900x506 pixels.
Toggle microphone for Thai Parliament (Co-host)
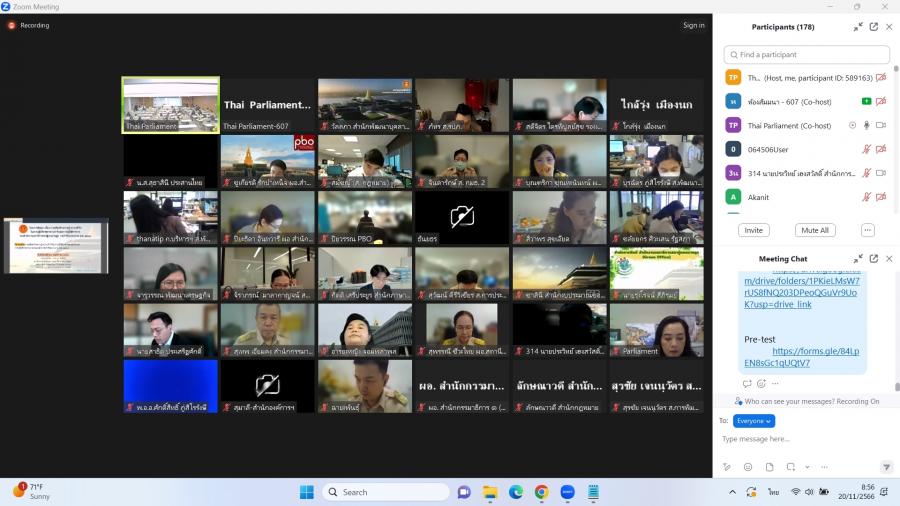[x=866, y=125]
